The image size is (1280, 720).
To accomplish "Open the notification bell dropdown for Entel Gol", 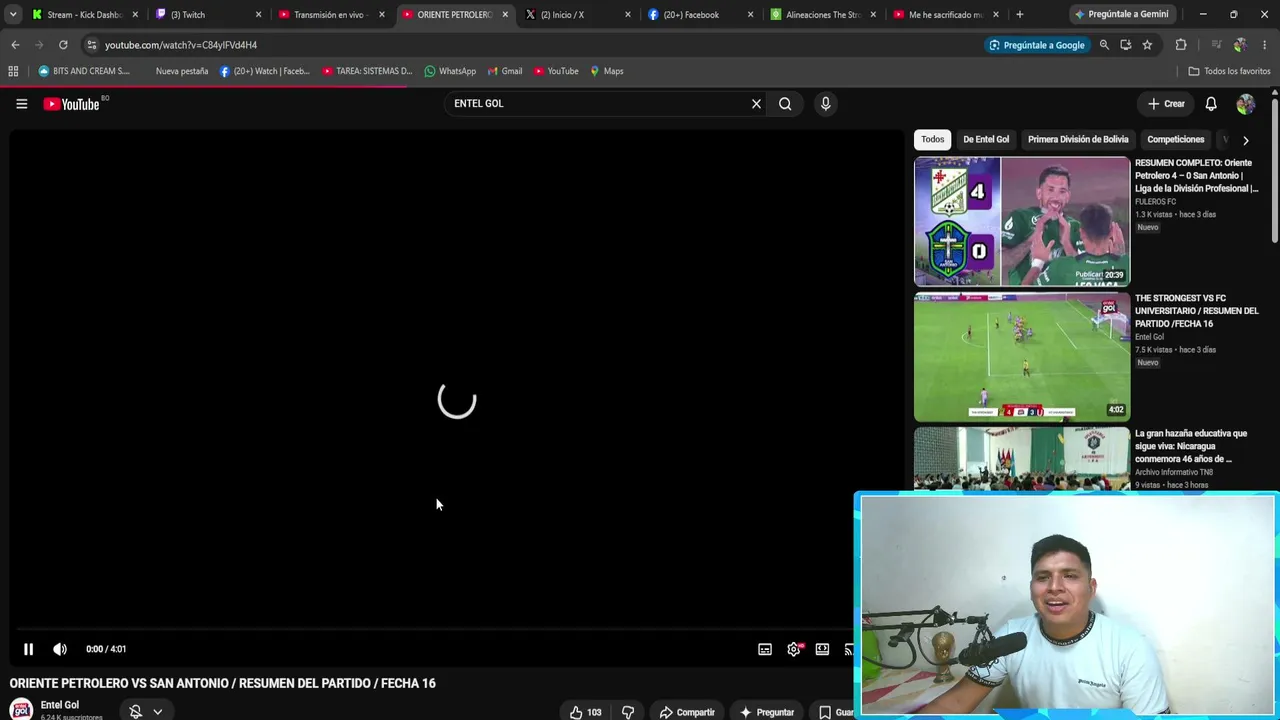I will coord(145,711).
